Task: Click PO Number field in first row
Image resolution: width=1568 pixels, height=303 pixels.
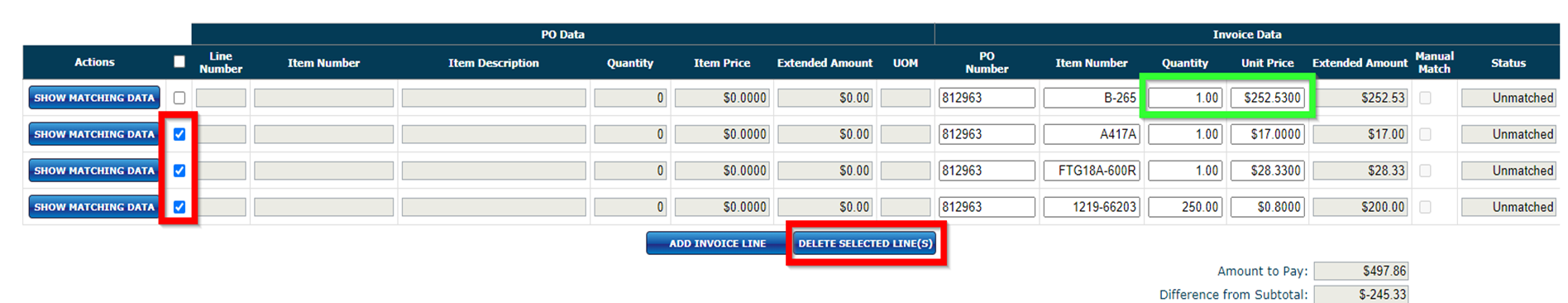Action: coord(987,98)
